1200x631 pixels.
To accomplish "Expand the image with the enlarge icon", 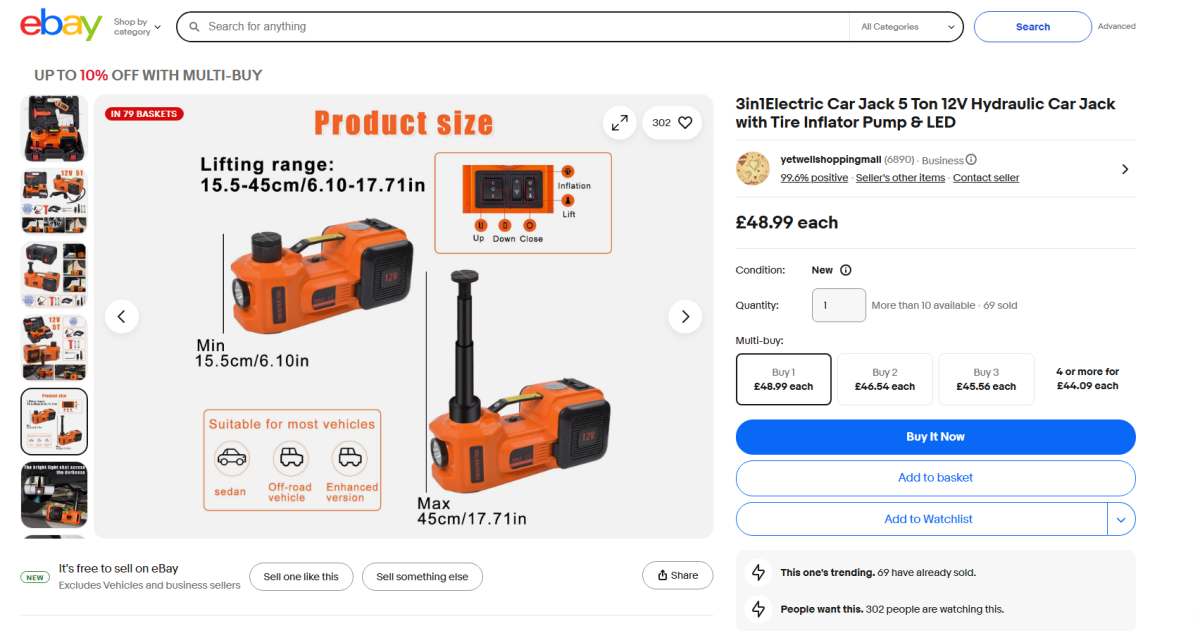I will click(620, 122).
